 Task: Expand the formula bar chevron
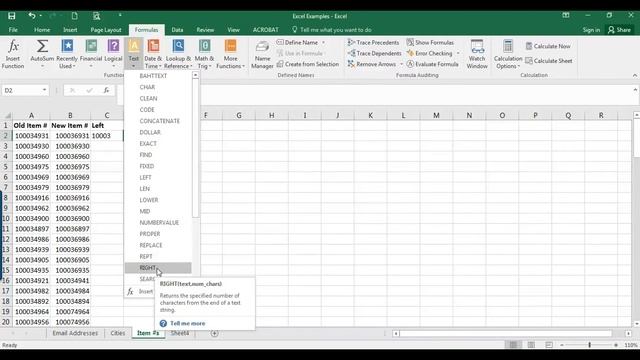(635, 90)
